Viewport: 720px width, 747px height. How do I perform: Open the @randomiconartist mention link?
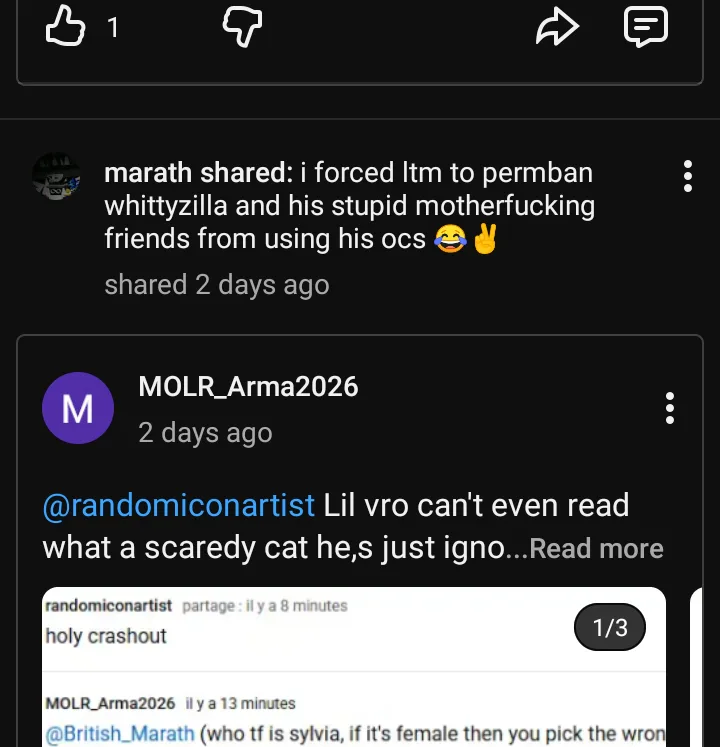pyautogui.click(x=178, y=505)
